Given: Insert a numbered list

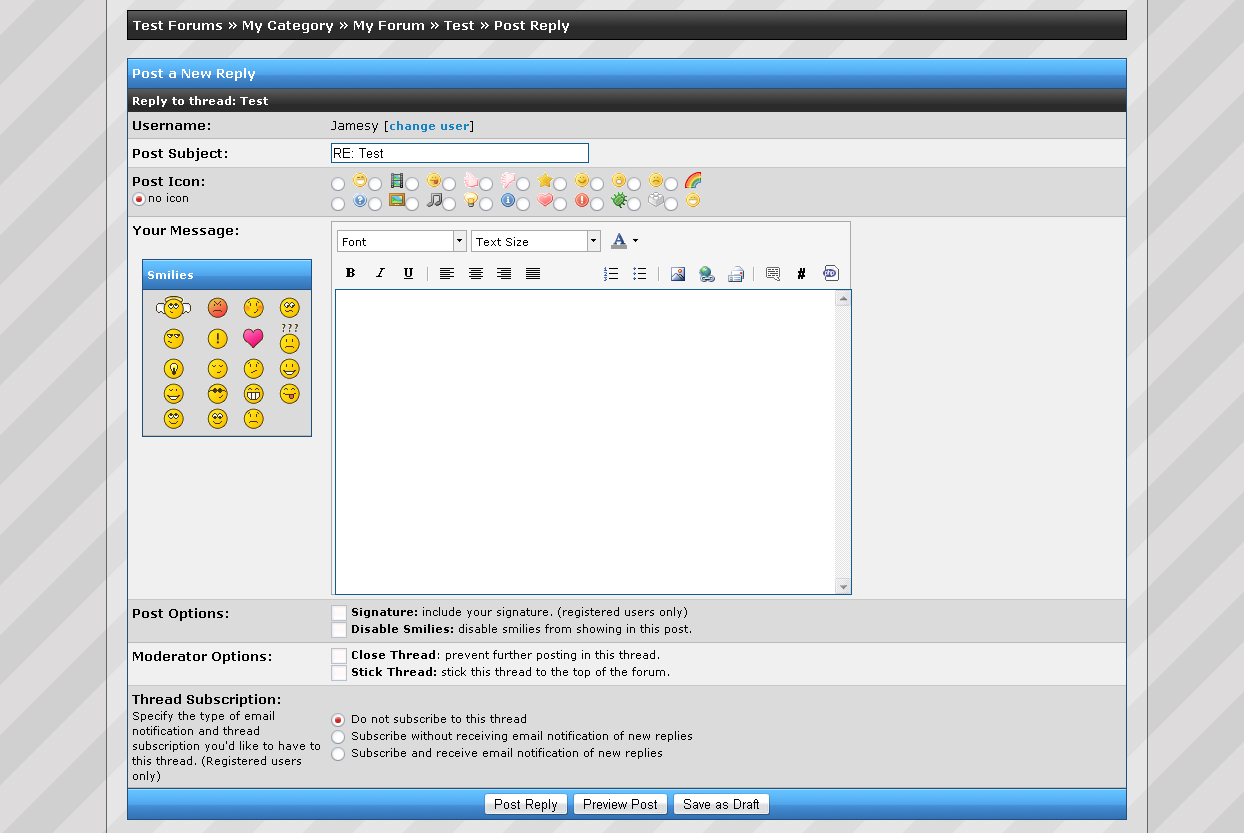Looking at the screenshot, I should tap(611, 273).
